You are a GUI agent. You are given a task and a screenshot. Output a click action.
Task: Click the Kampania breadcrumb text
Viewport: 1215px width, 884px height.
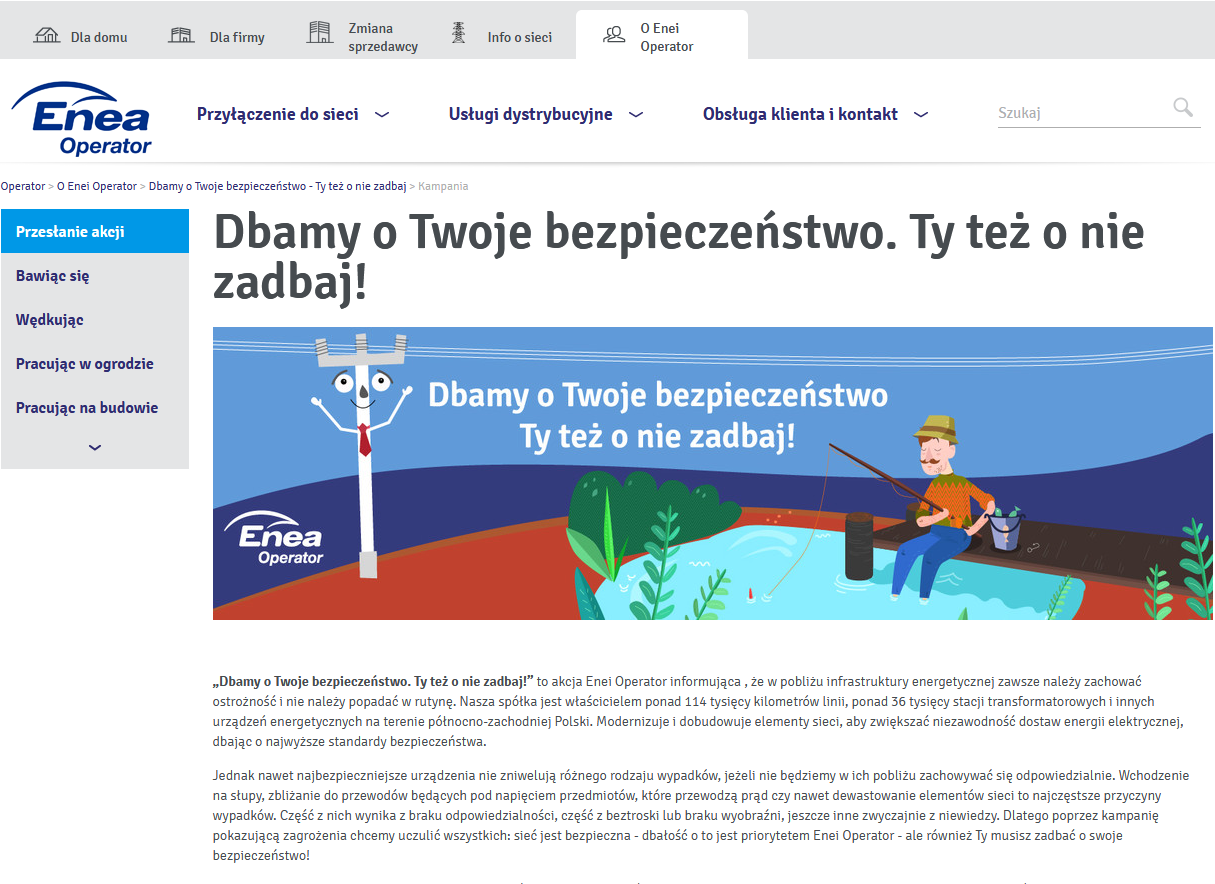[443, 186]
